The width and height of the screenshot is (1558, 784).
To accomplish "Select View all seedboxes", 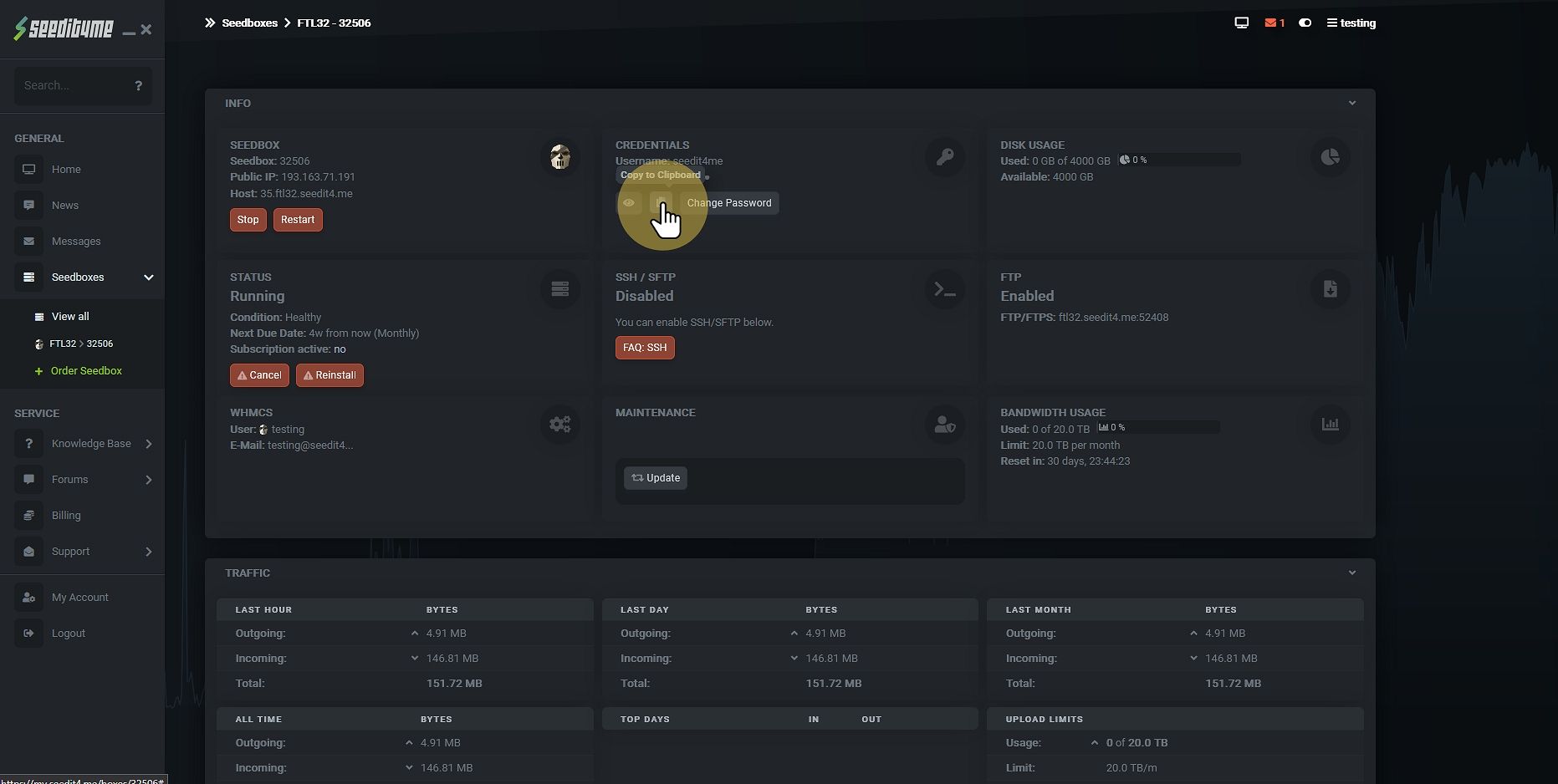I will coord(70,316).
